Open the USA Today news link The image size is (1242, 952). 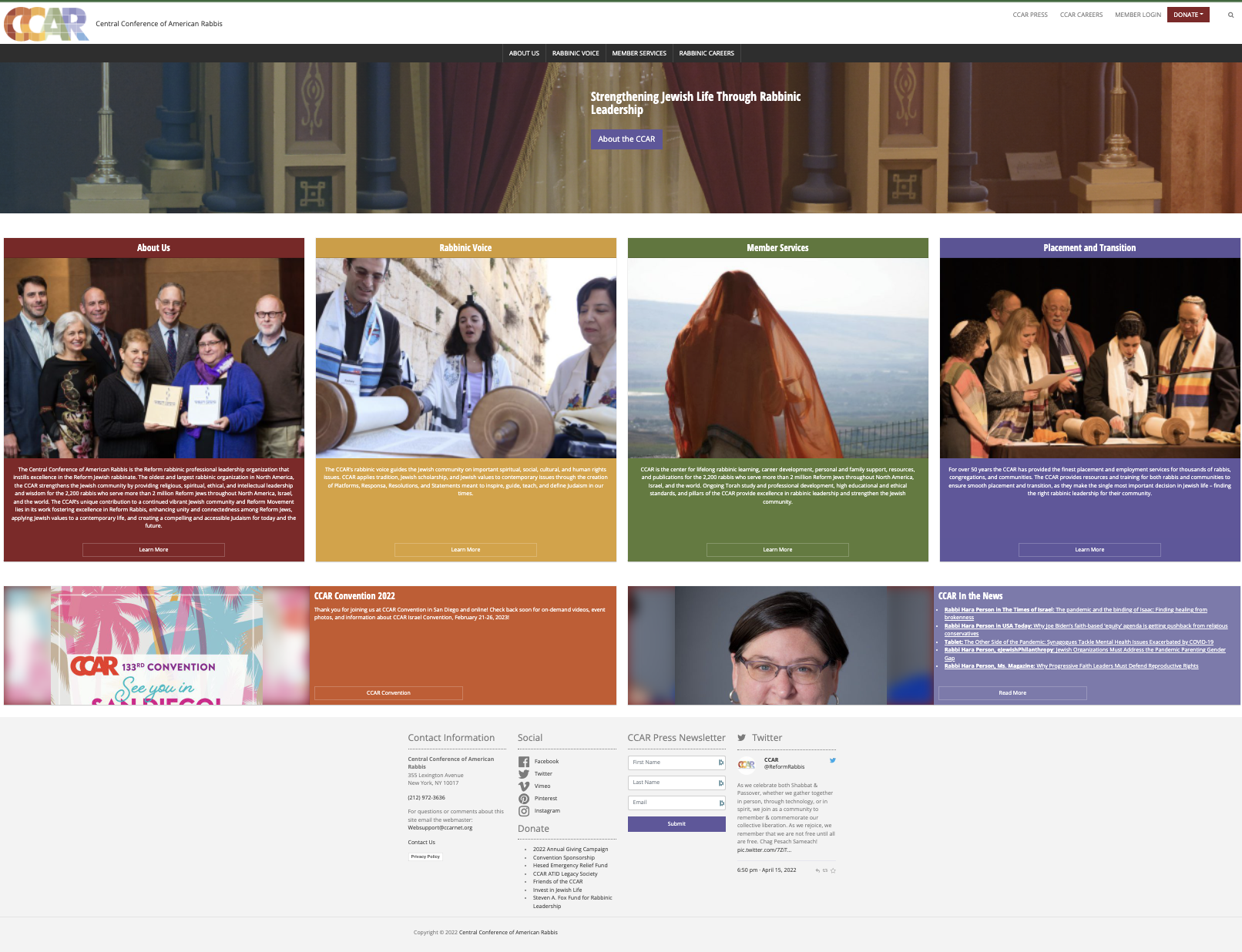point(1086,630)
